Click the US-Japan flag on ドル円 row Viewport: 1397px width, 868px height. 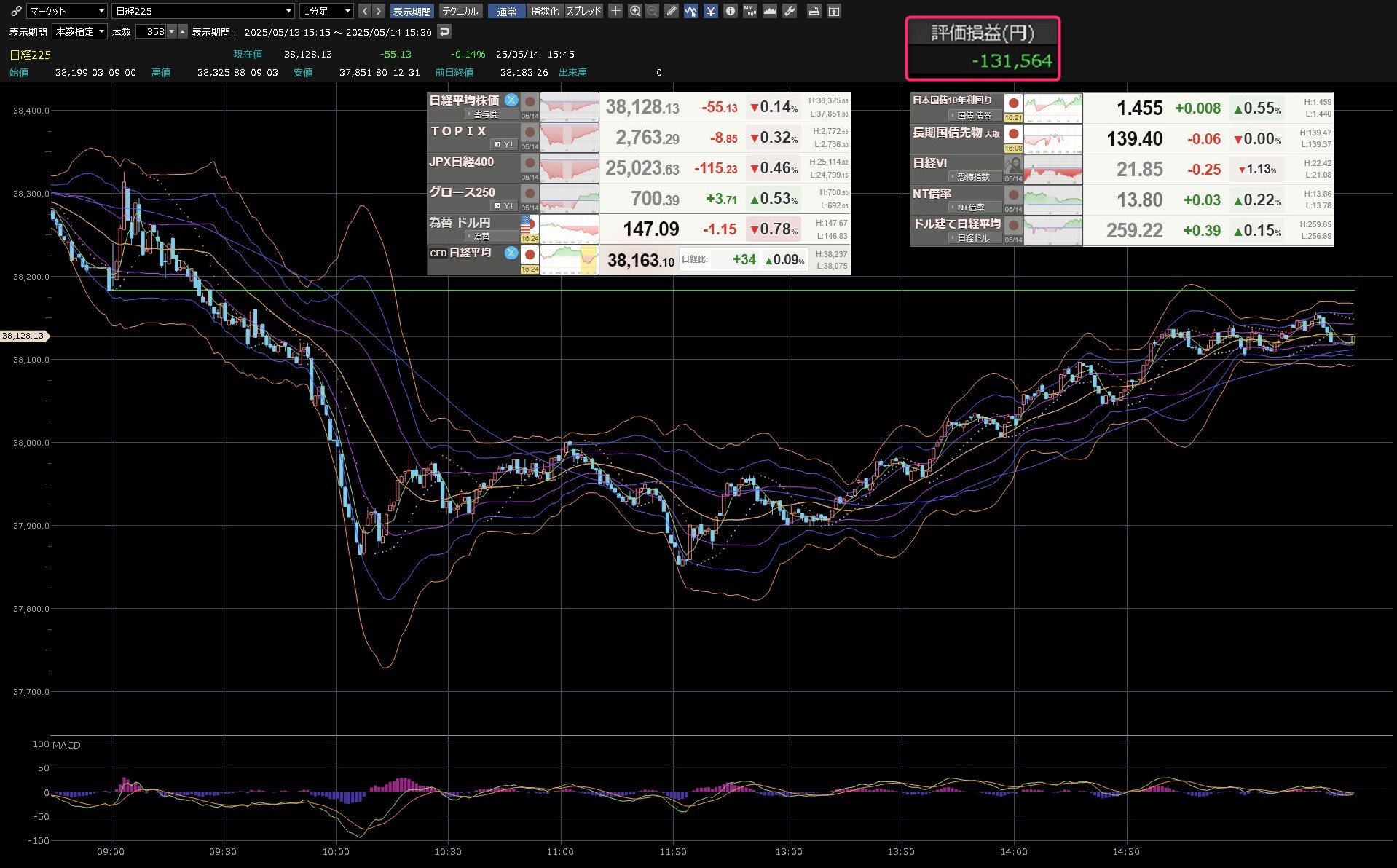[530, 224]
